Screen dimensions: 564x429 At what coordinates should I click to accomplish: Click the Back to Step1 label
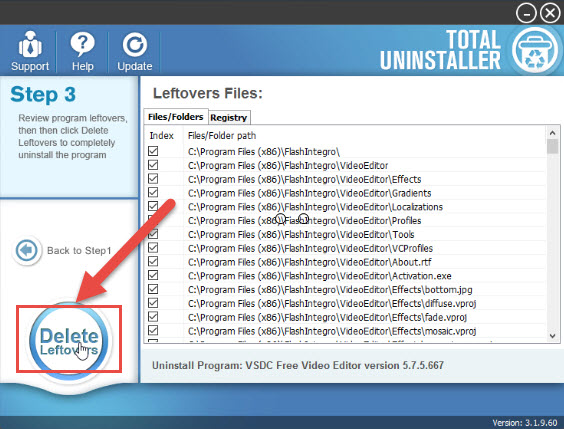tap(79, 250)
